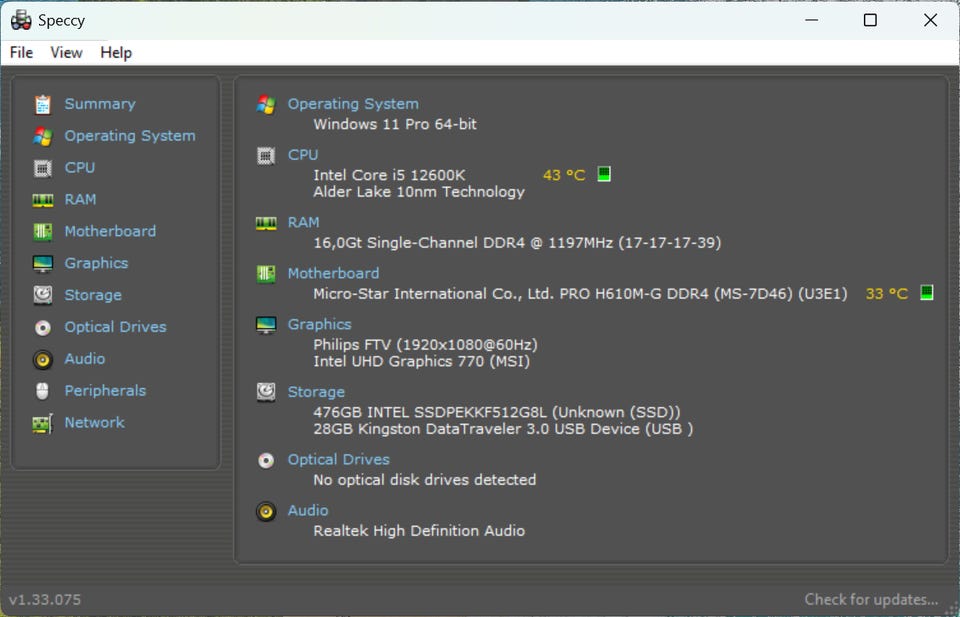Click the Intel UHD Graphics 770 text
The height and width of the screenshot is (617, 960).
[422, 362]
